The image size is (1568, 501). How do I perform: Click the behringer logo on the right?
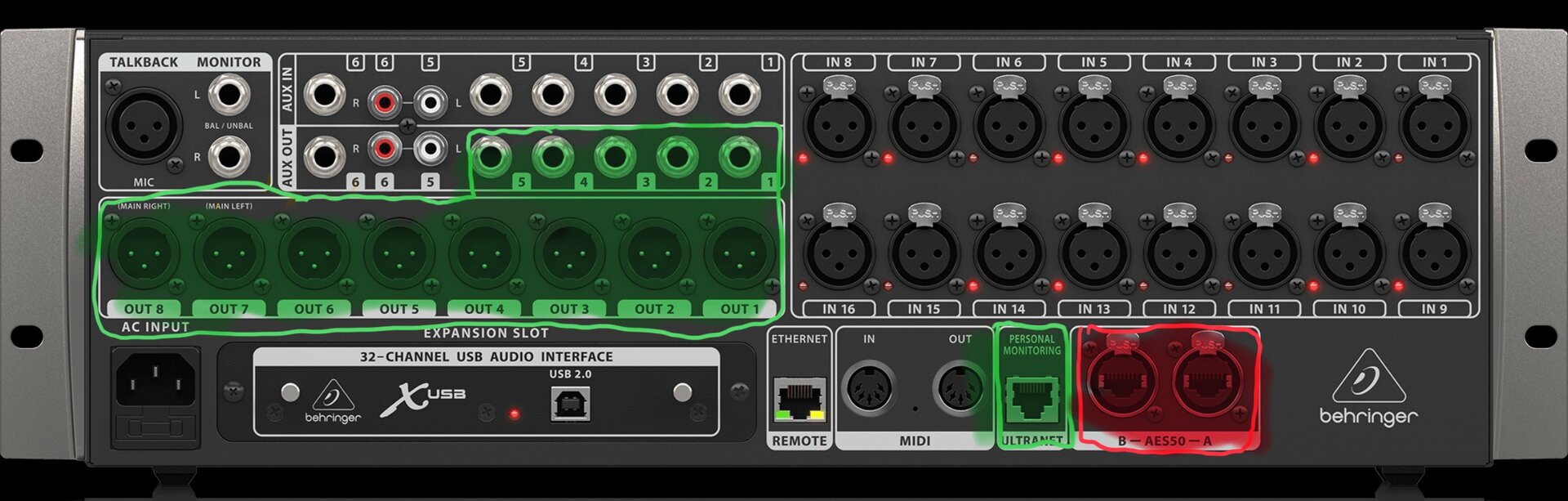[1369, 387]
